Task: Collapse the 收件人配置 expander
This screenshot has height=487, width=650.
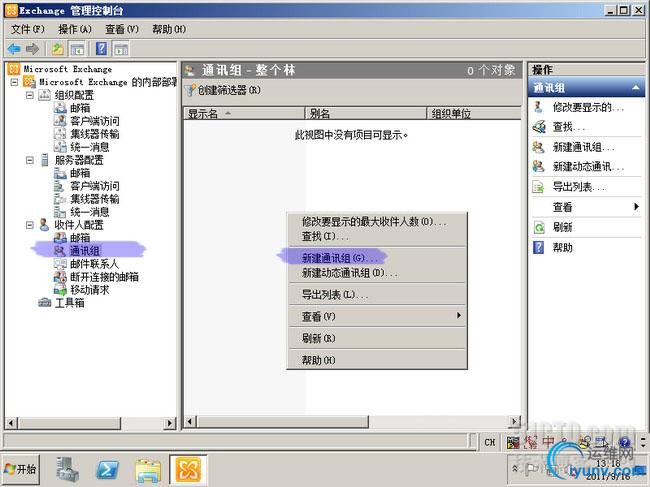Action: click(30, 225)
